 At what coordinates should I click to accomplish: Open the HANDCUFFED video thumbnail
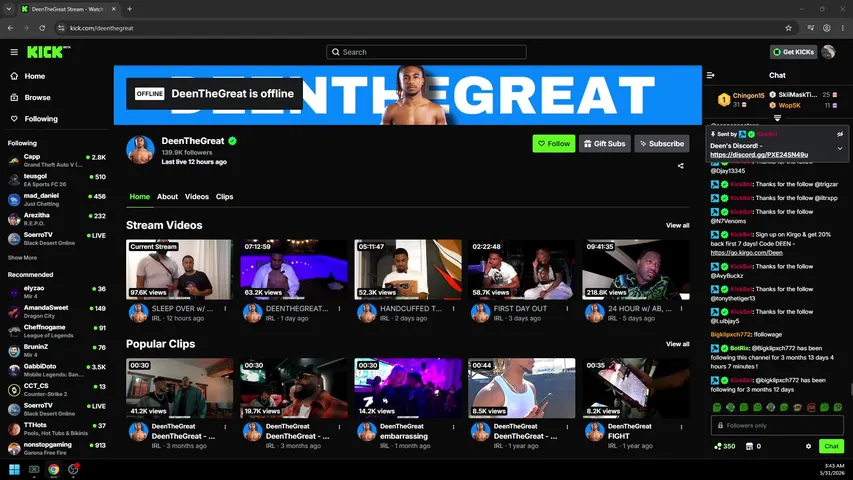click(407, 269)
